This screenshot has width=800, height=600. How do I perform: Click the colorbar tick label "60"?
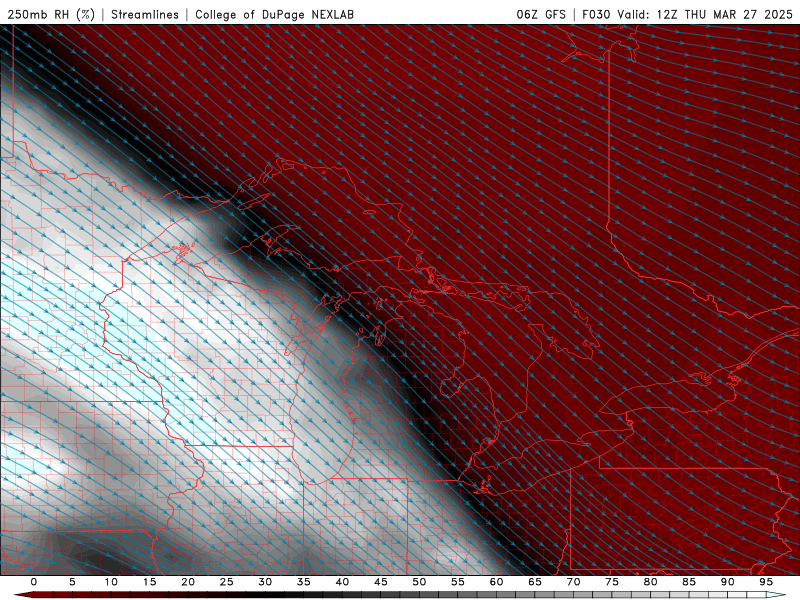coord(496,582)
